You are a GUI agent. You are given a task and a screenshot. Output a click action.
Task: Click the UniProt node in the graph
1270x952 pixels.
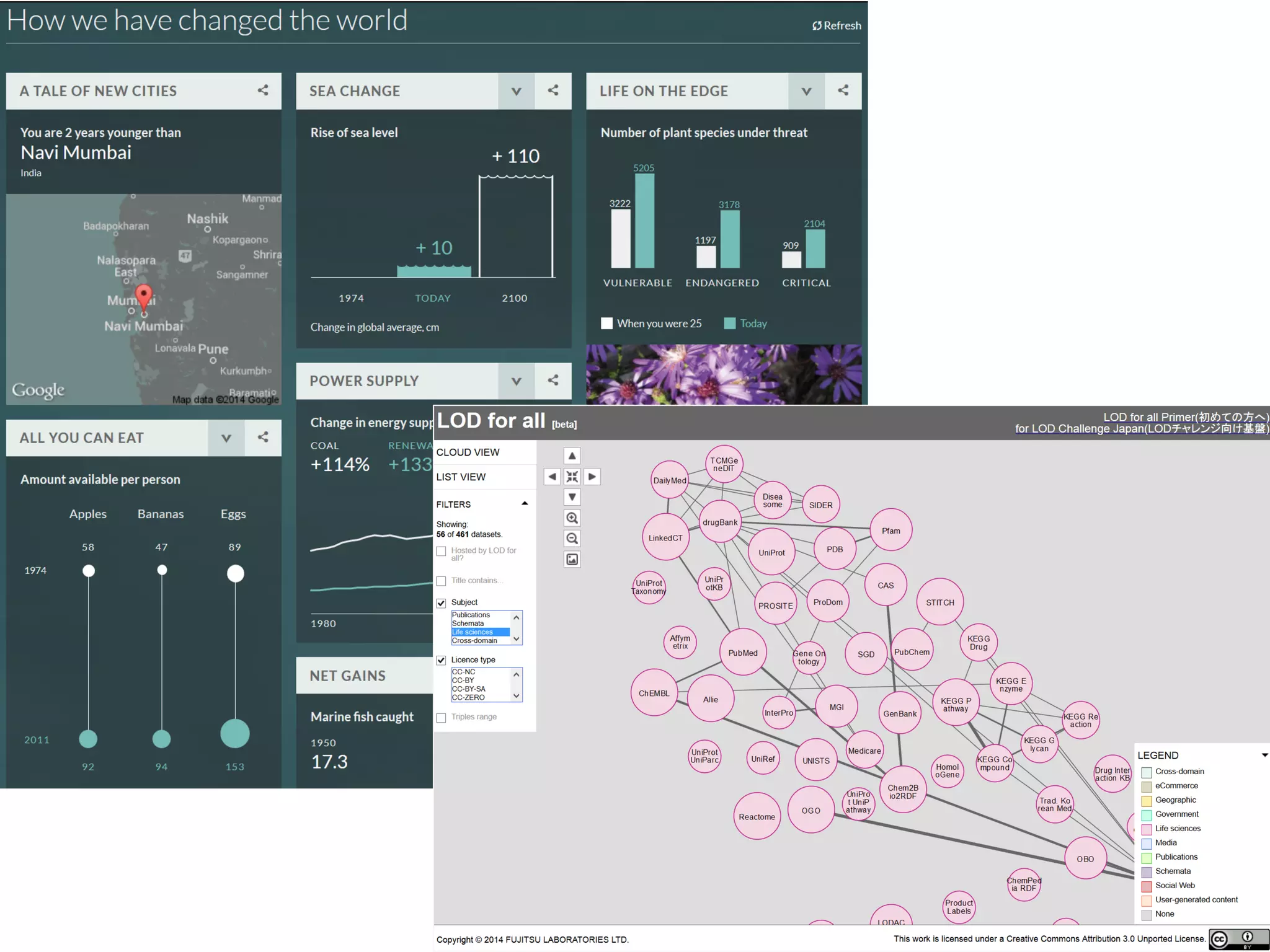771,552
